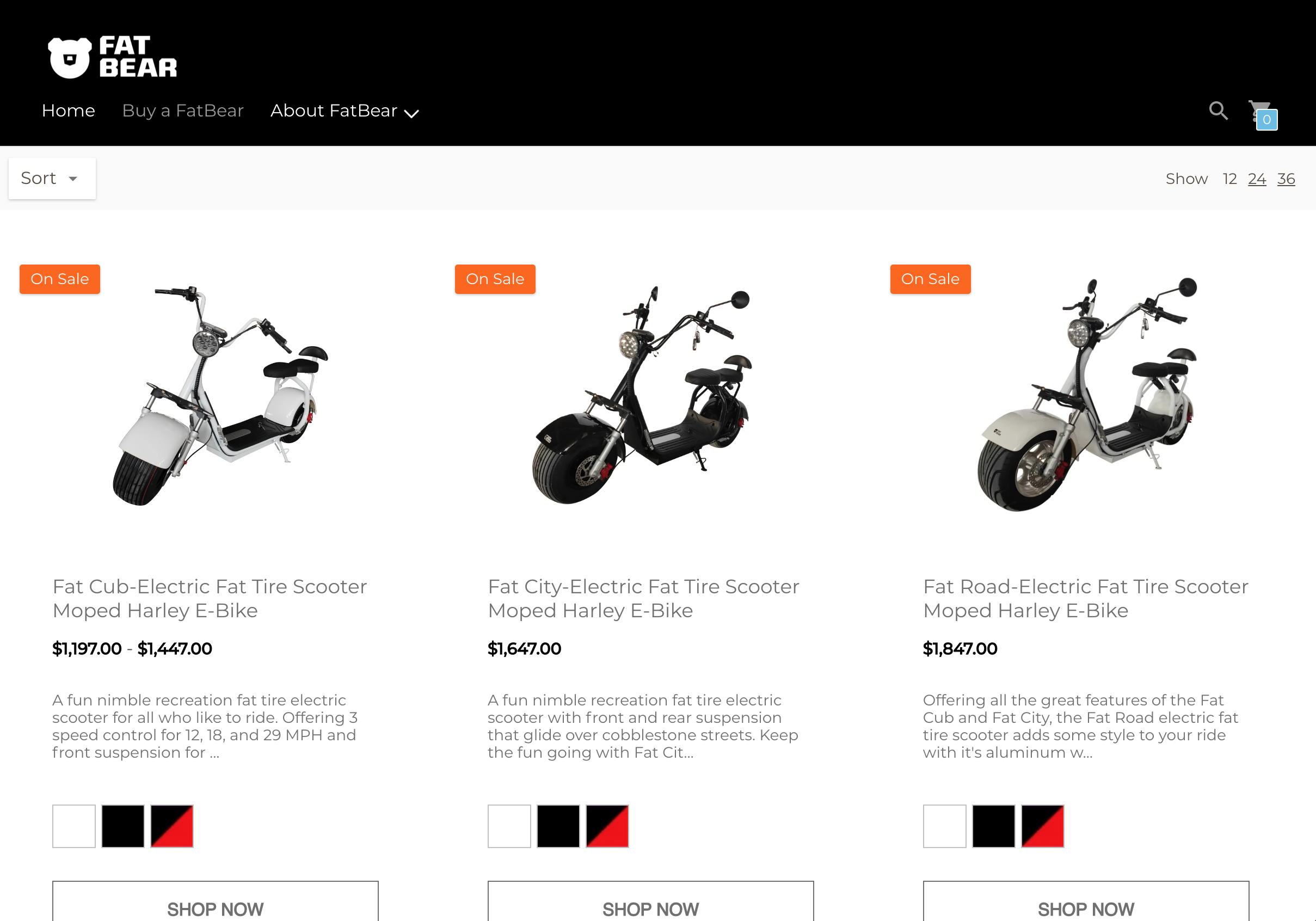Select black-red swatch for Fat Road
Screen dimensions: 1316x921
1043,826
